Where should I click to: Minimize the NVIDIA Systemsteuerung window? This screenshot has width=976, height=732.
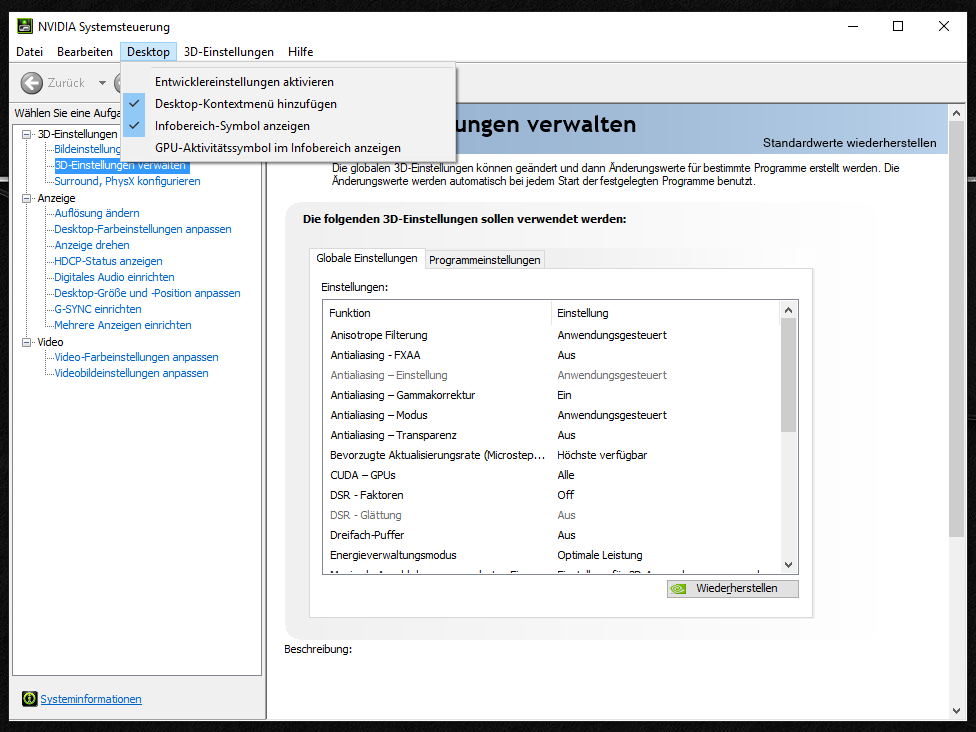(x=853, y=26)
